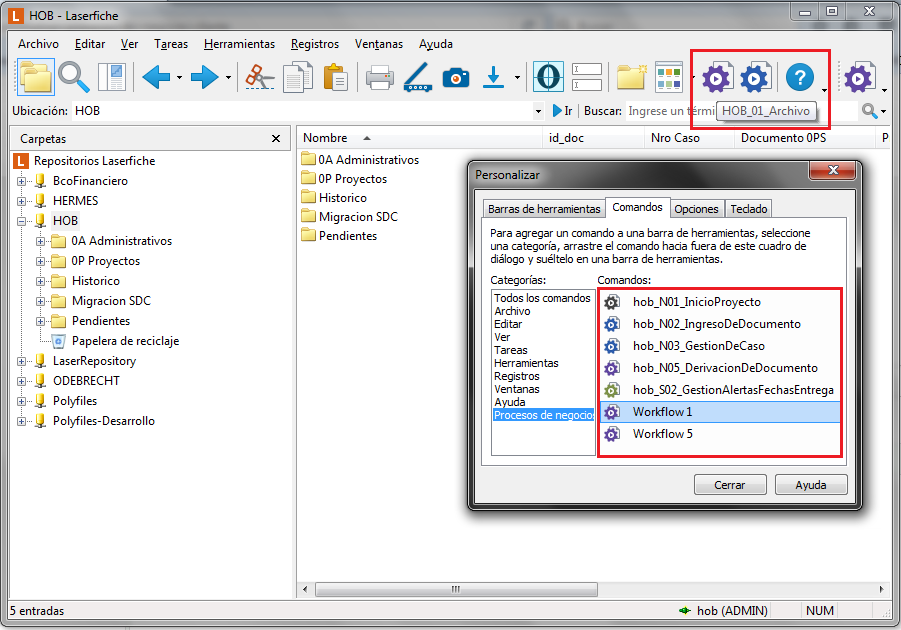The height and width of the screenshot is (630, 901).
Task: Open the Registros menu
Action: pyautogui.click(x=315, y=44)
